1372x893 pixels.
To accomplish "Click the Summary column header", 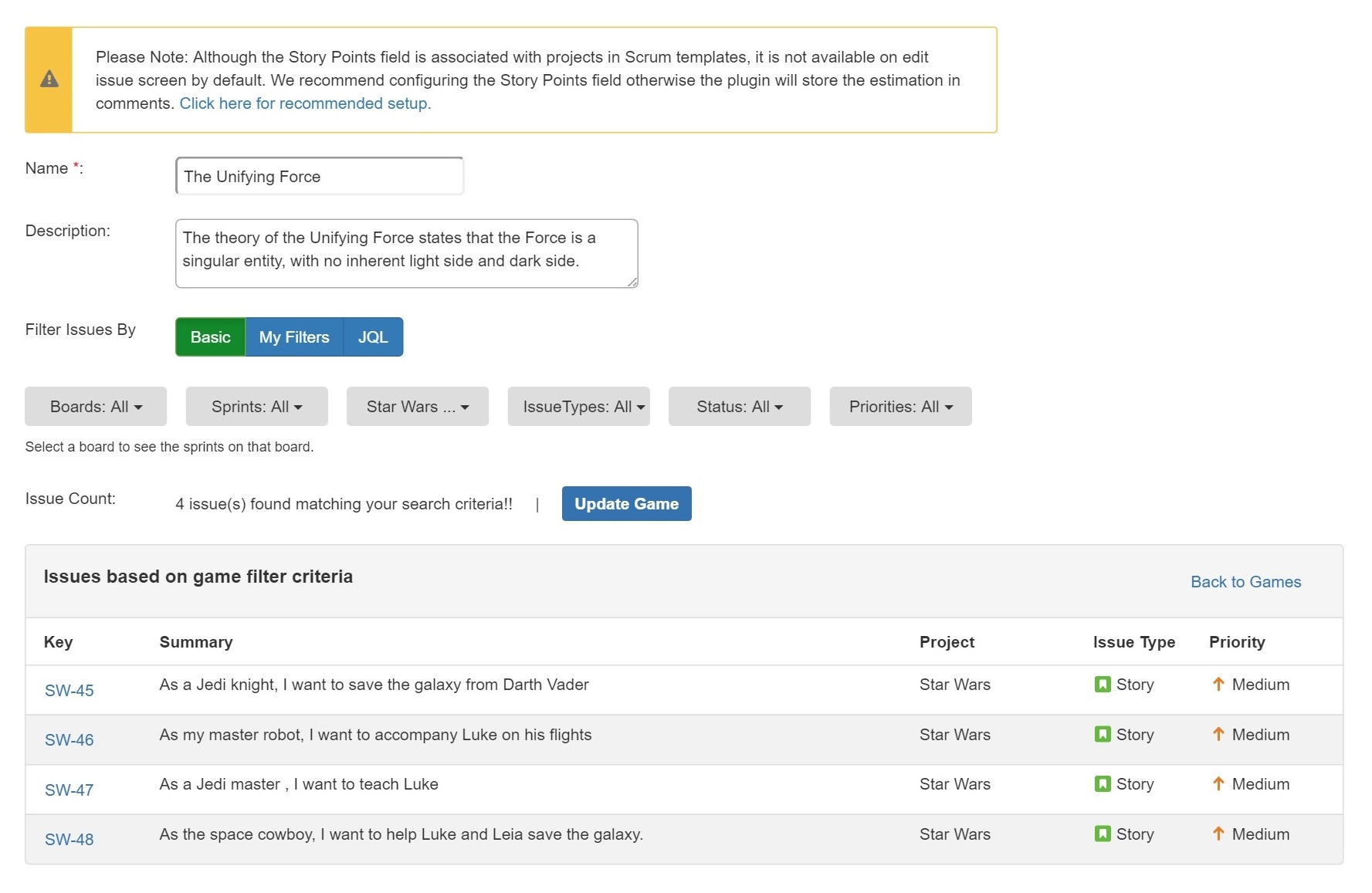I will [x=196, y=642].
